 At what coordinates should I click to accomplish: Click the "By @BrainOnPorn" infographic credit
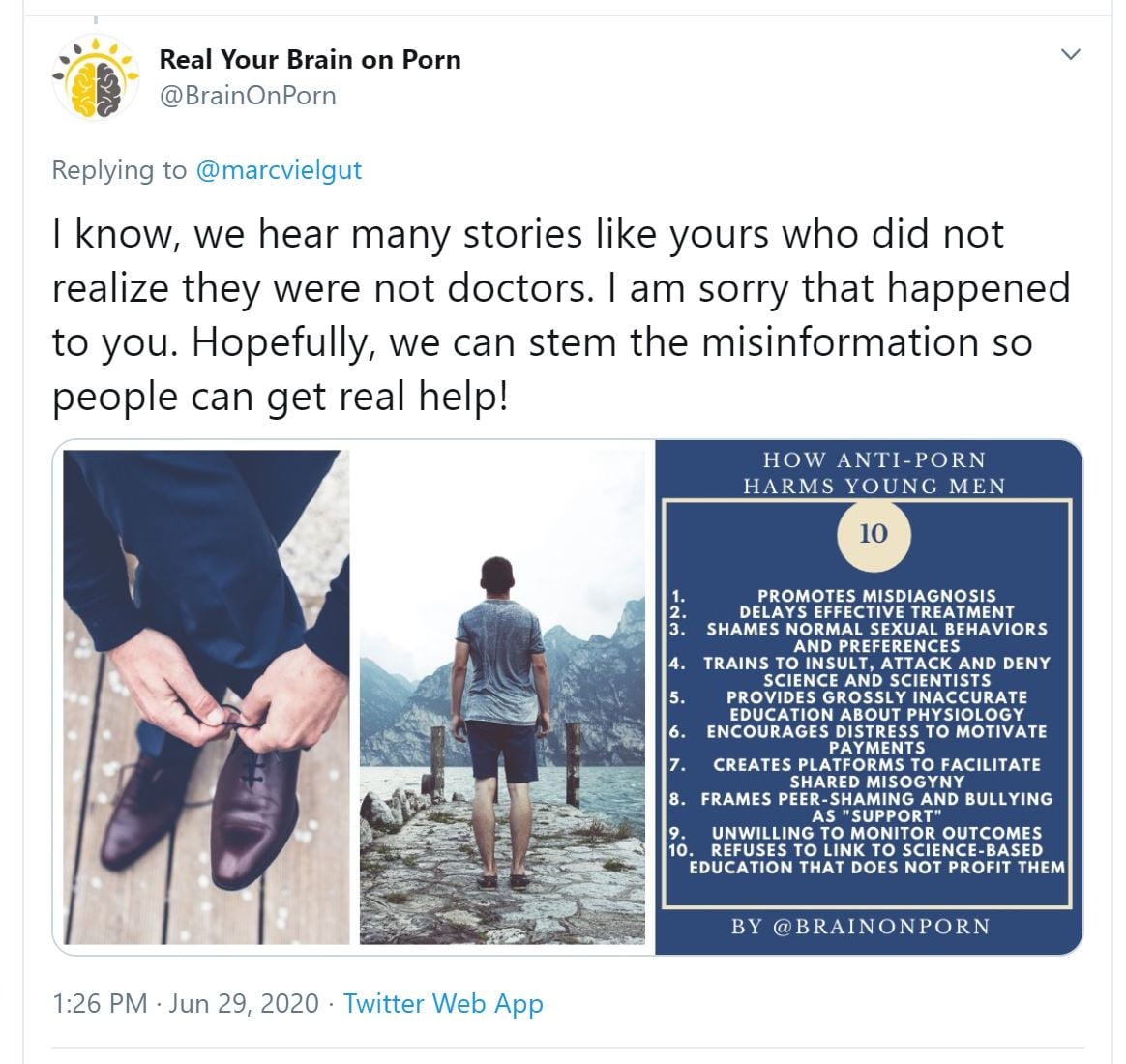[860, 926]
